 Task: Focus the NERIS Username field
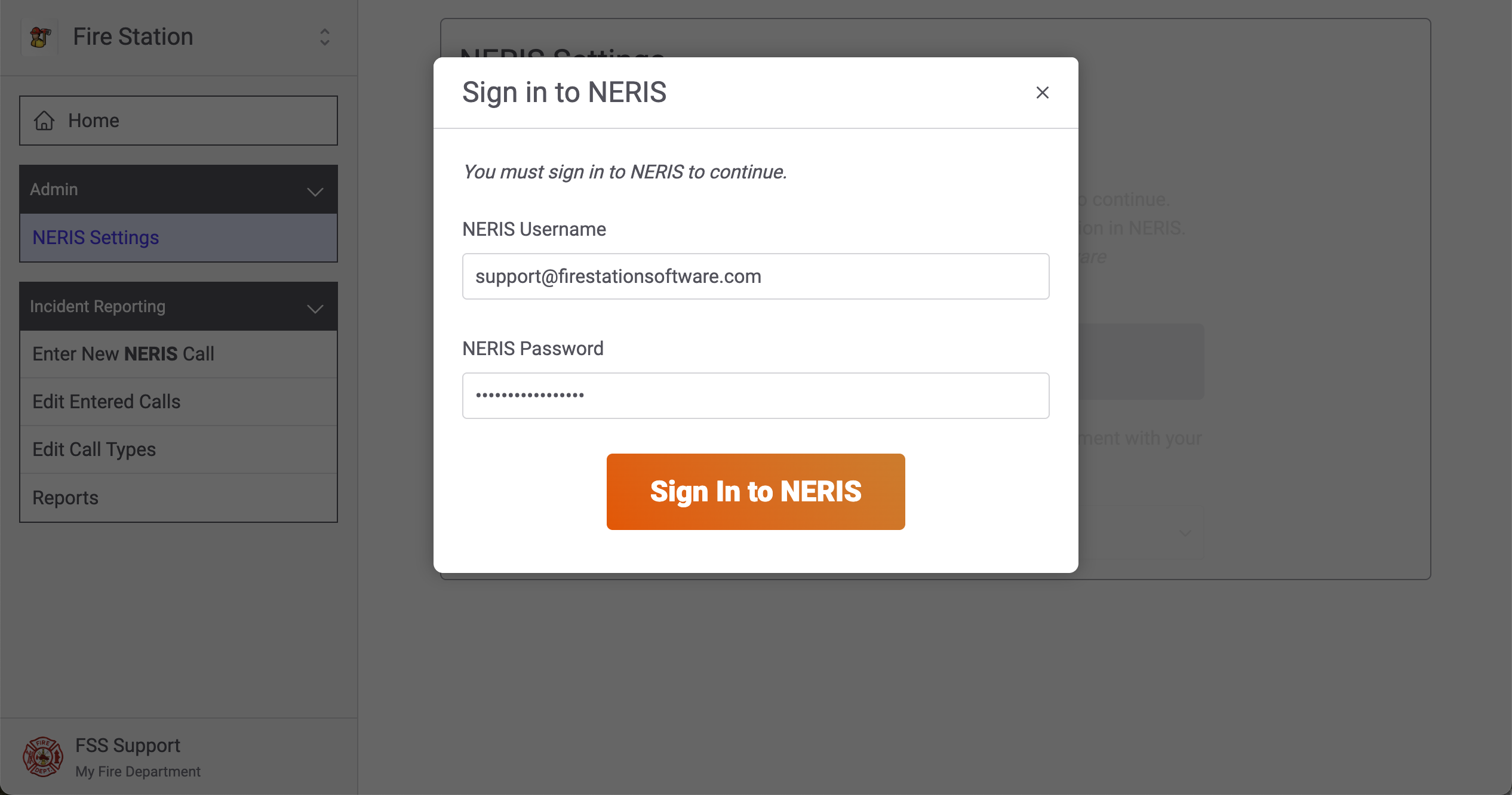click(x=755, y=276)
